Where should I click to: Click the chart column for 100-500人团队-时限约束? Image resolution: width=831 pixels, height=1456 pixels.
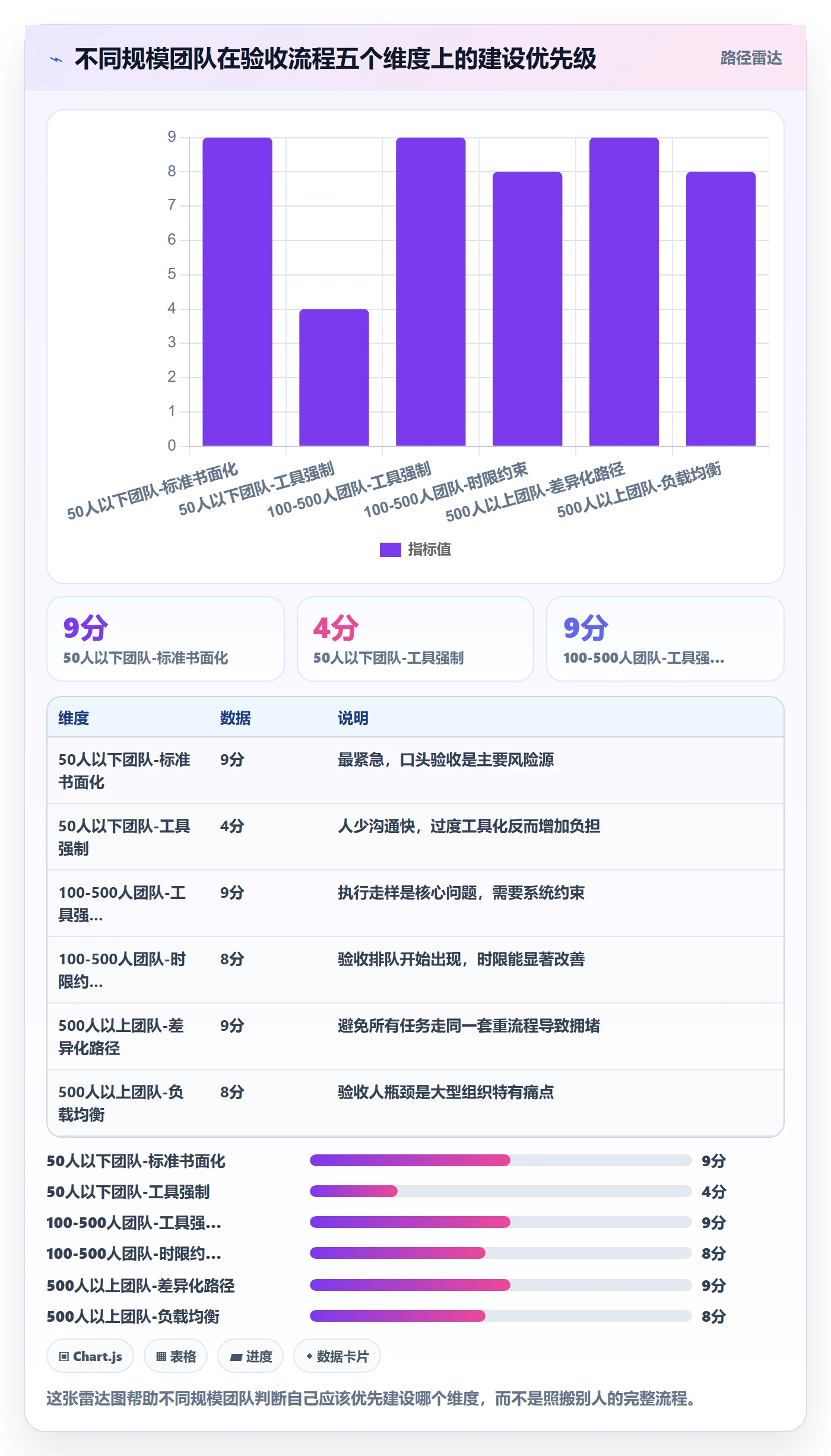click(x=528, y=309)
